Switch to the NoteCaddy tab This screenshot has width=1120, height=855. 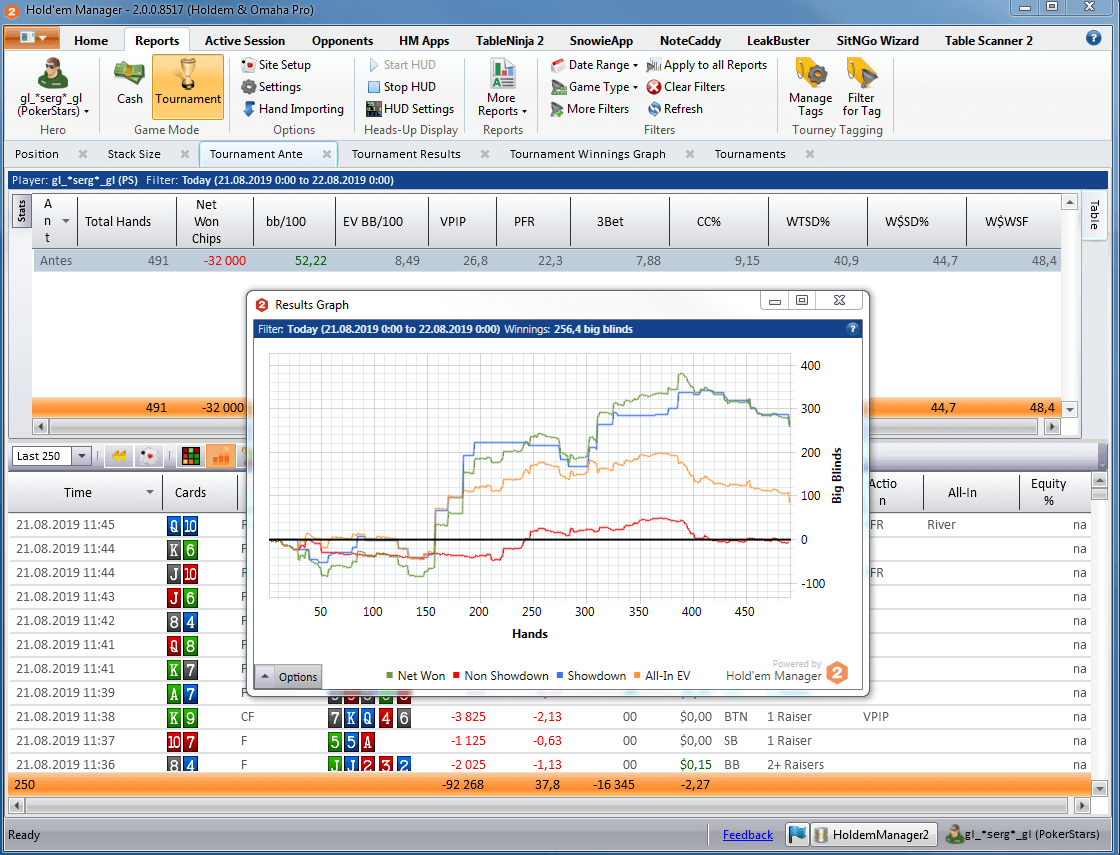[x=690, y=41]
